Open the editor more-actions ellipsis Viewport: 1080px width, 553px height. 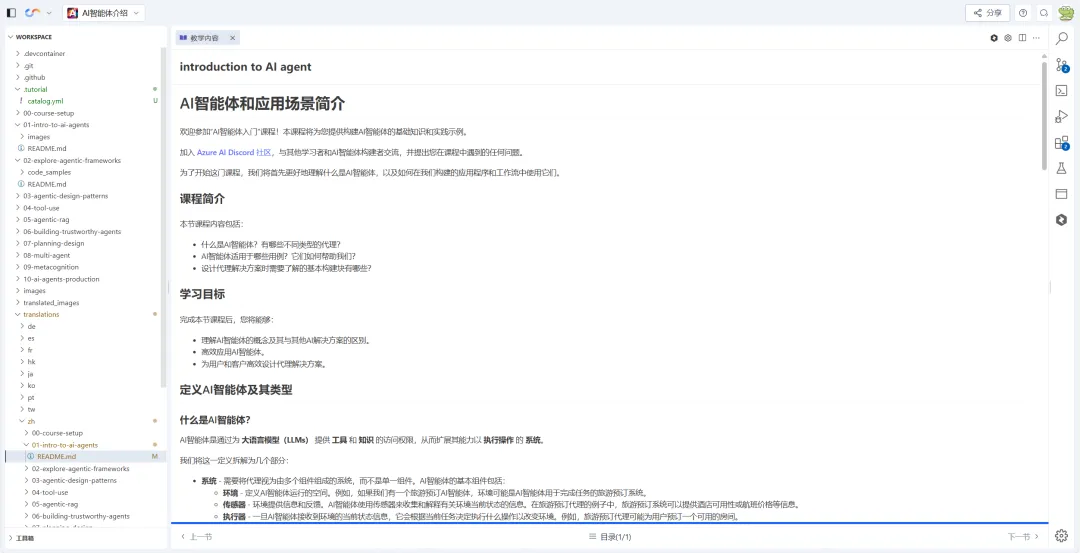[1036, 38]
